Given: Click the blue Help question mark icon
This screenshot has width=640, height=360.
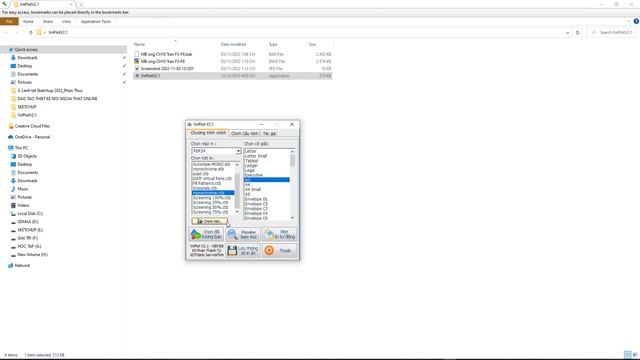Looking at the screenshot, I should (x=636, y=21).
